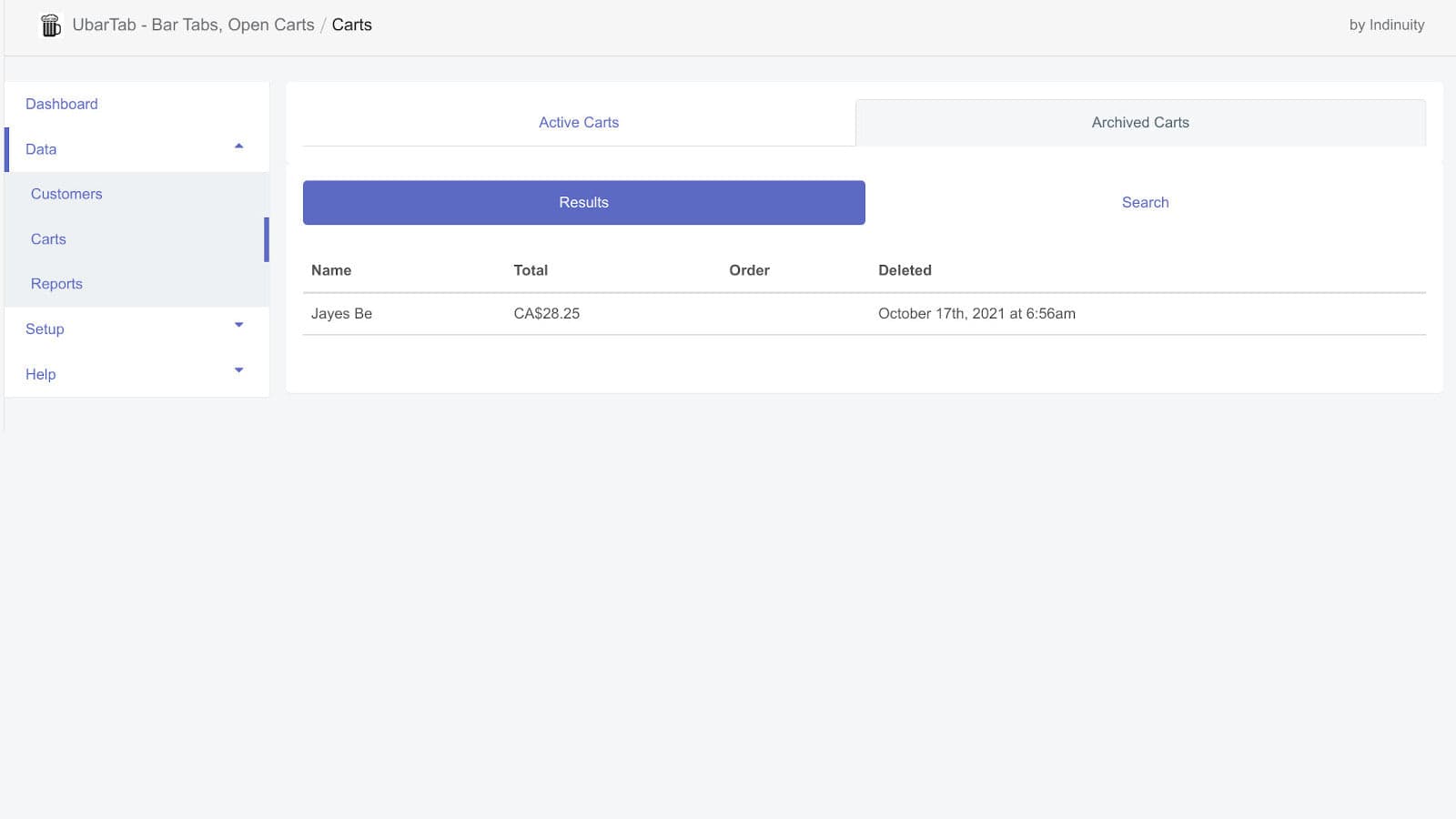The height and width of the screenshot is (819, 1456).
Task: View Reports from the sidebar
Action: click(56, 283)
